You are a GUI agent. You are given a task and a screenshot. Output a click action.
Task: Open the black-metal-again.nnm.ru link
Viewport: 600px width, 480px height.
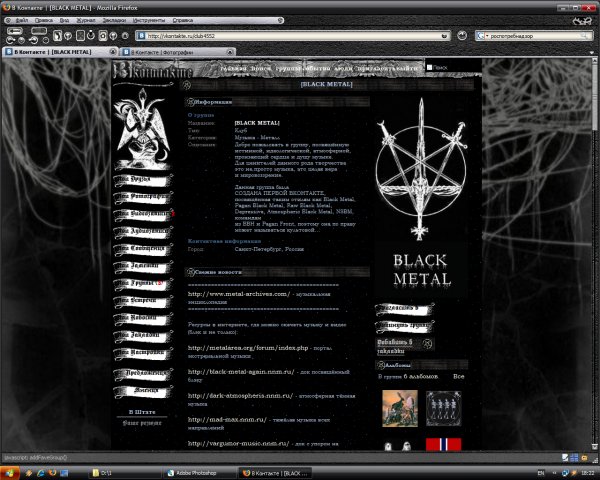pos(241,372)
